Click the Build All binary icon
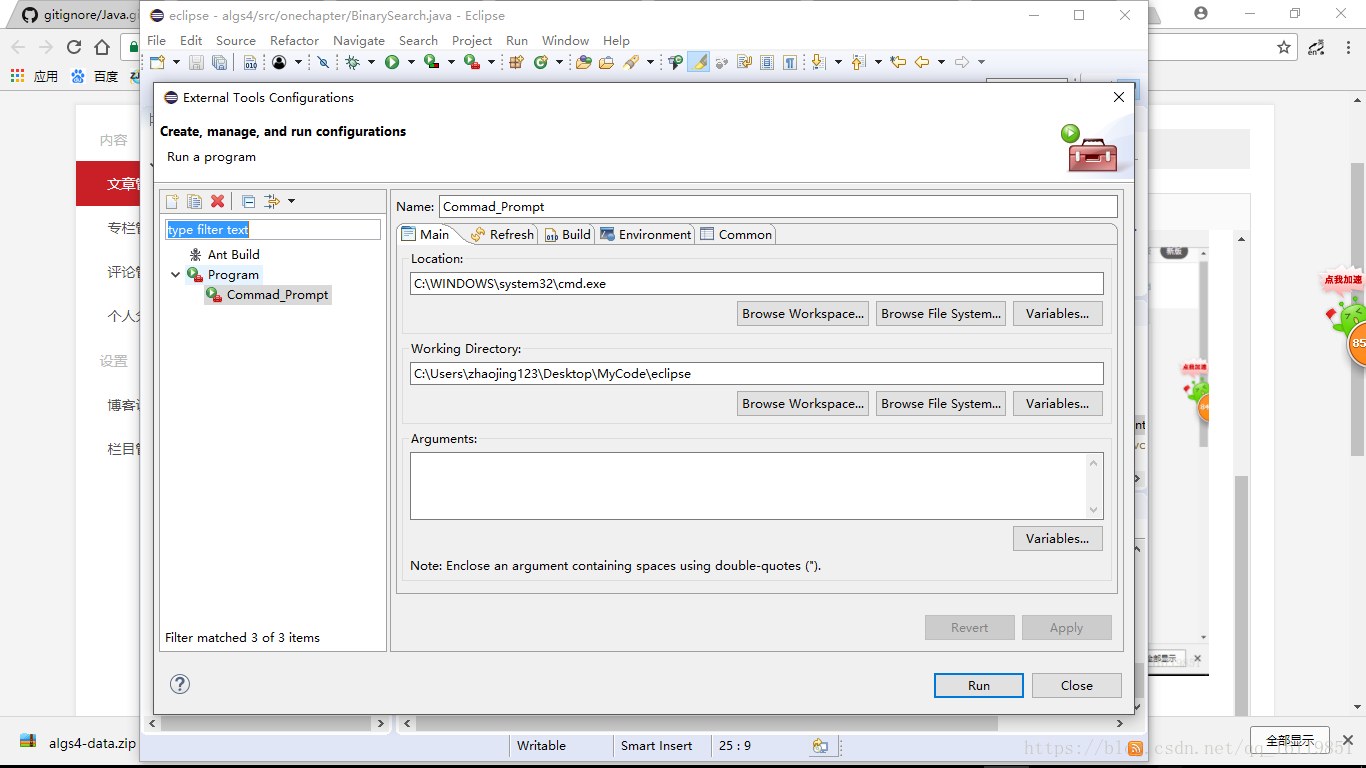Screen dimensions: 1366x768 250,62
